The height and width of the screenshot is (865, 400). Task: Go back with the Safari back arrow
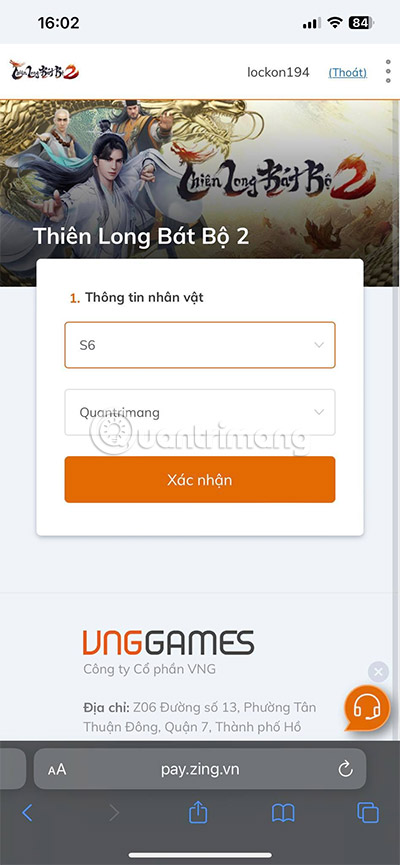click(27, 813)
